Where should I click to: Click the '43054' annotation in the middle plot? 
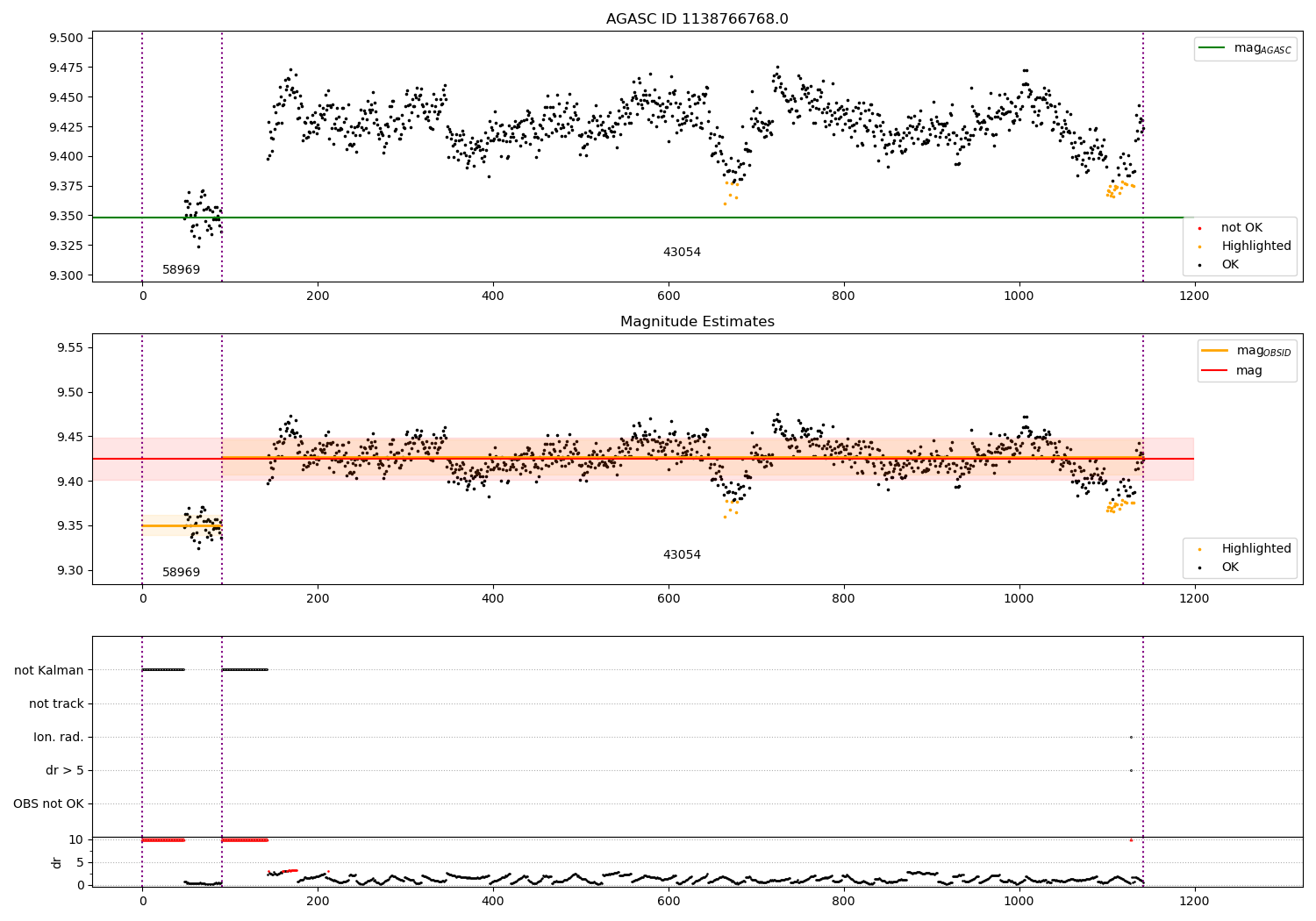682,555
